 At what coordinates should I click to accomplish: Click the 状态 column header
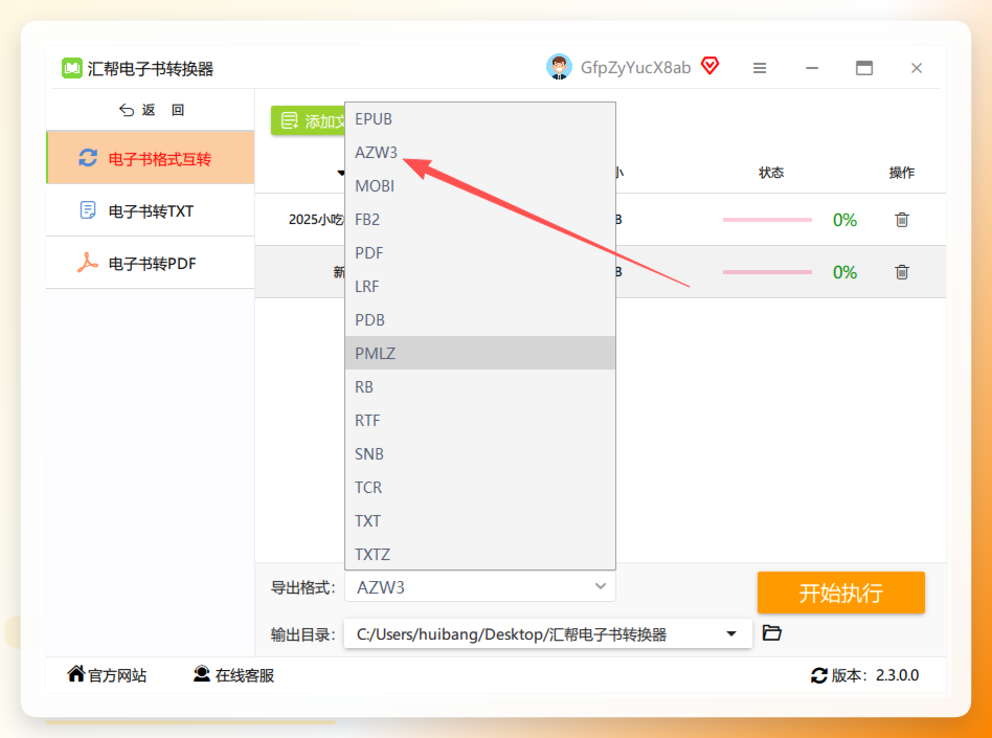(771, 173)
